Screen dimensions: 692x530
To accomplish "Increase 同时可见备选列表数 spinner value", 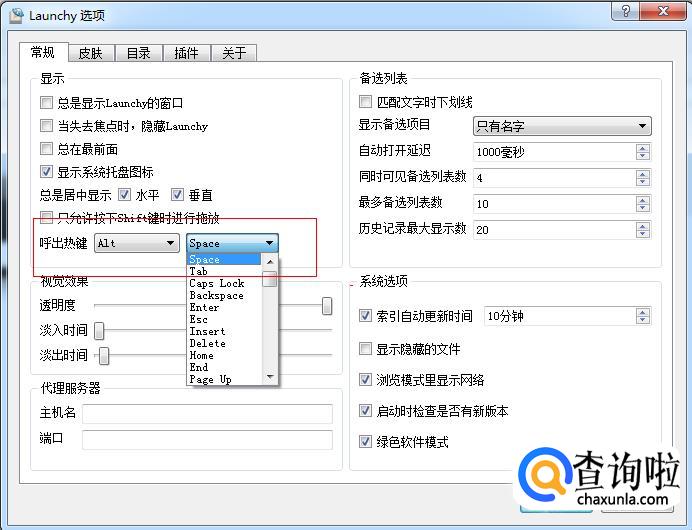I will pos(642,173).
